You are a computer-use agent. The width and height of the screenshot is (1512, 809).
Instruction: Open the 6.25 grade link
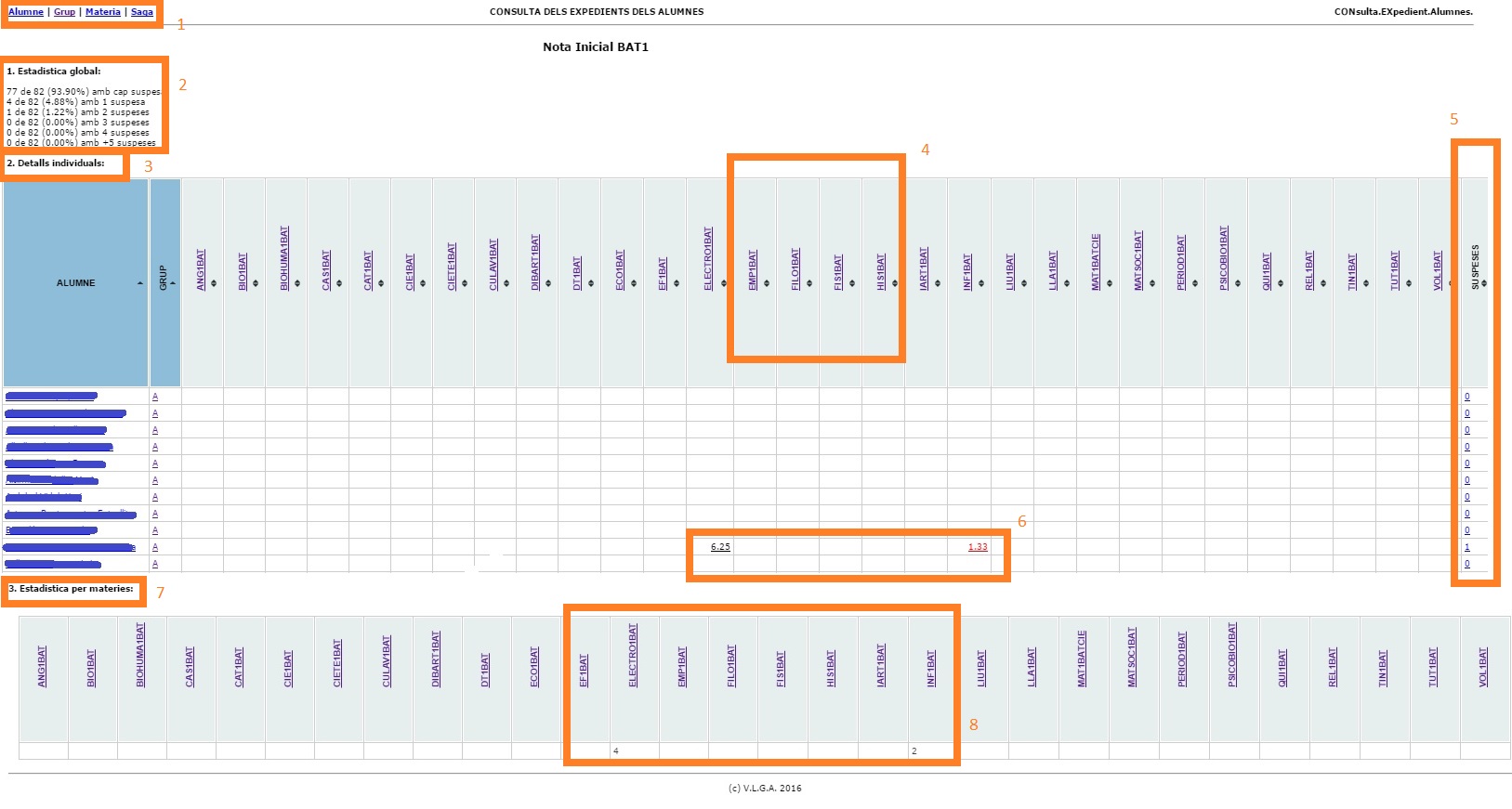tap(720, 547)
